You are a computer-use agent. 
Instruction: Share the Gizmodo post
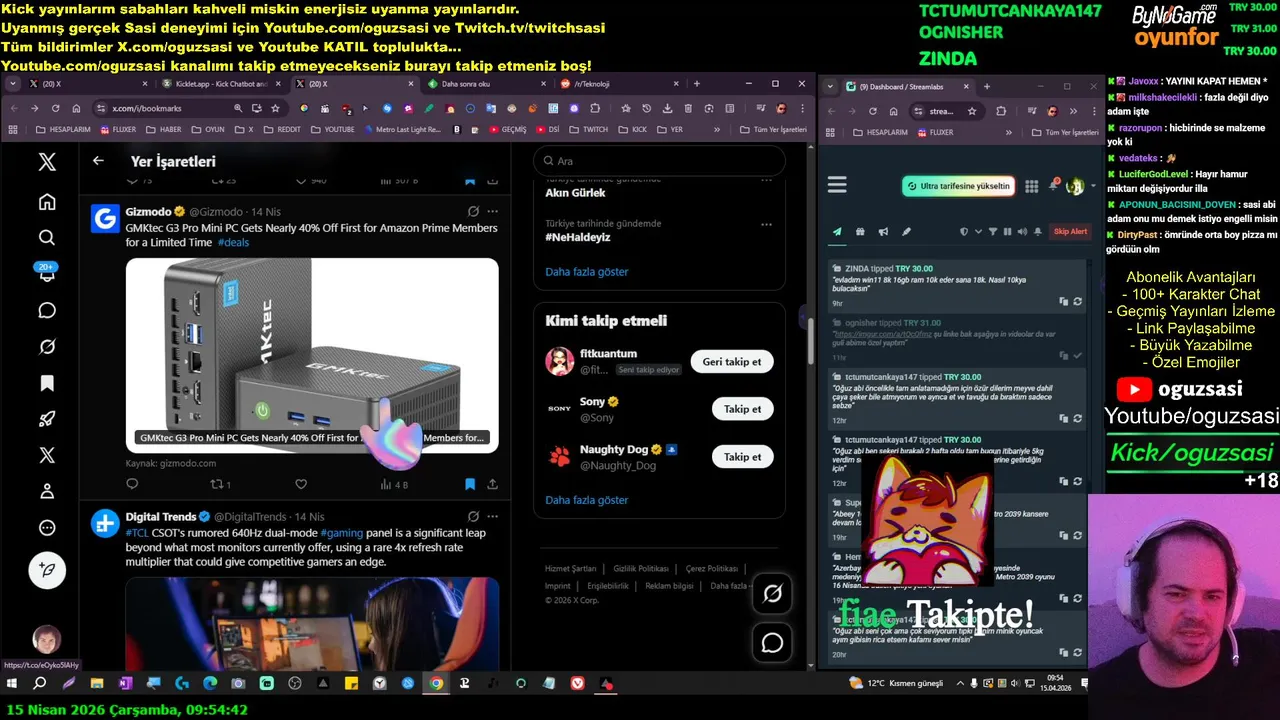pyautogui.click(x=492, y=484)
